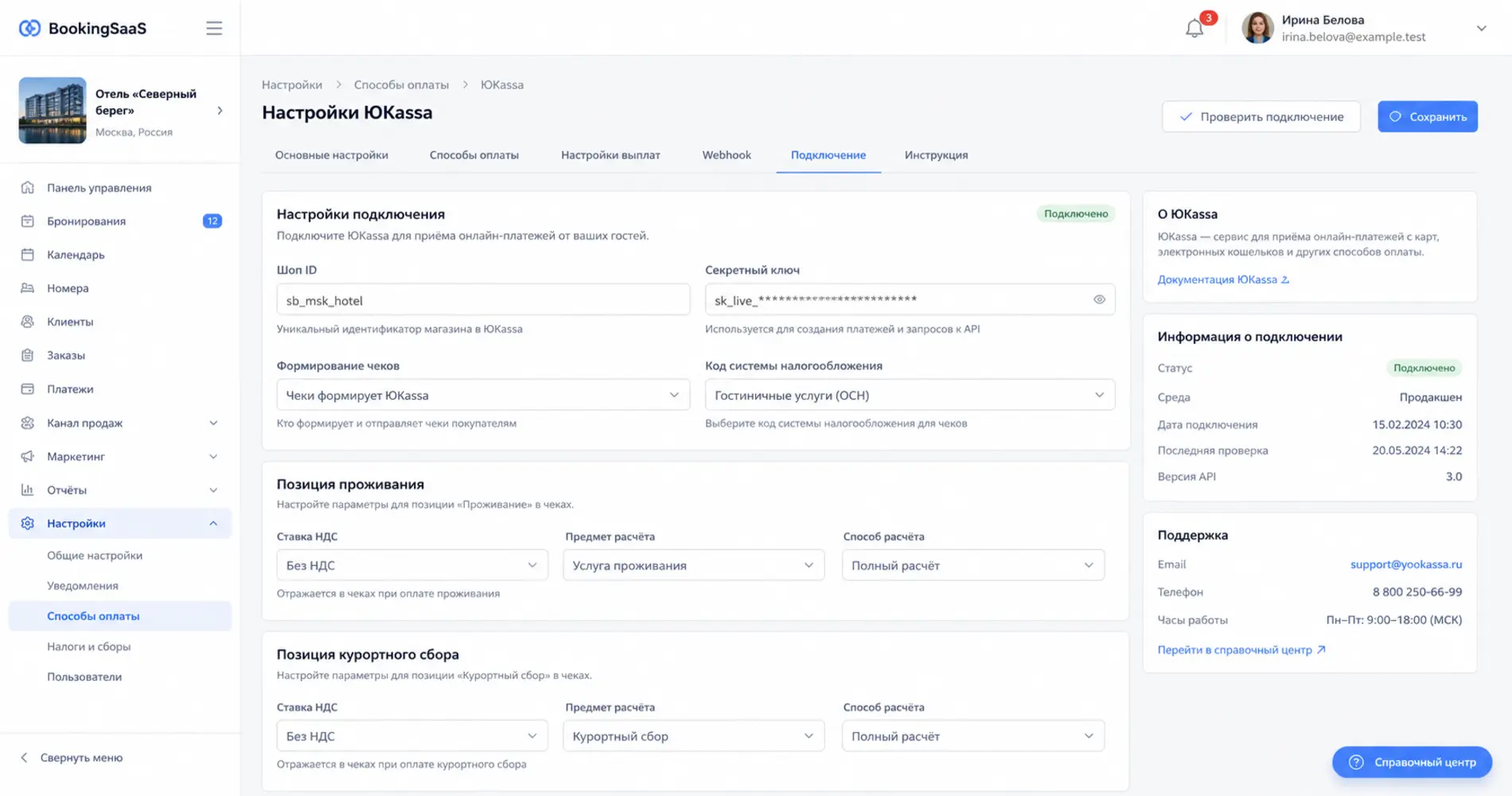Click the Платежи card icon
The width and height of the screenshot is (1512, 796).
click(x=28, y=389)
